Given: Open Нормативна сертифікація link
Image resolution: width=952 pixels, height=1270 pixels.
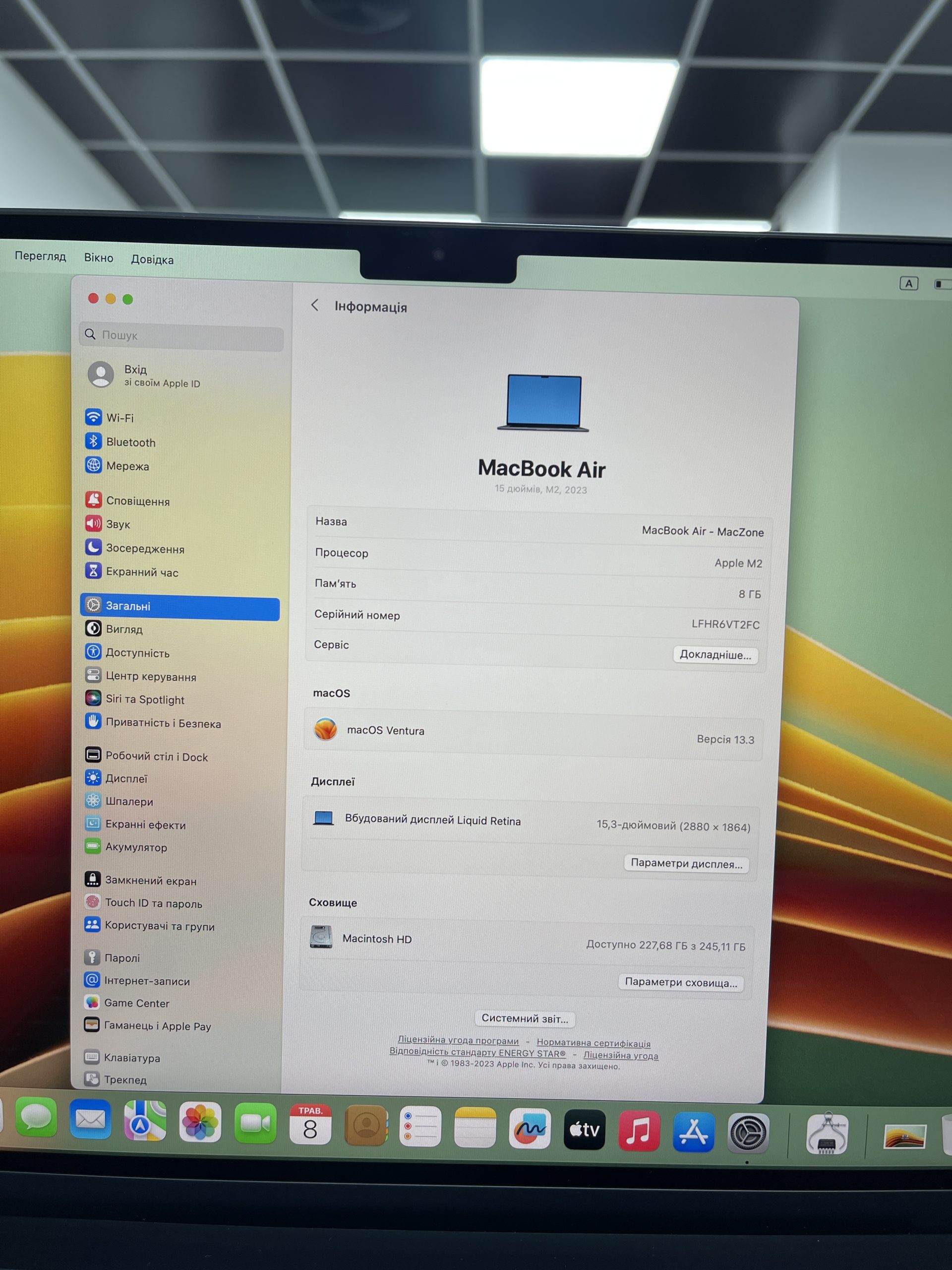Looking at the screenshot, I should tap(594, 1043).
